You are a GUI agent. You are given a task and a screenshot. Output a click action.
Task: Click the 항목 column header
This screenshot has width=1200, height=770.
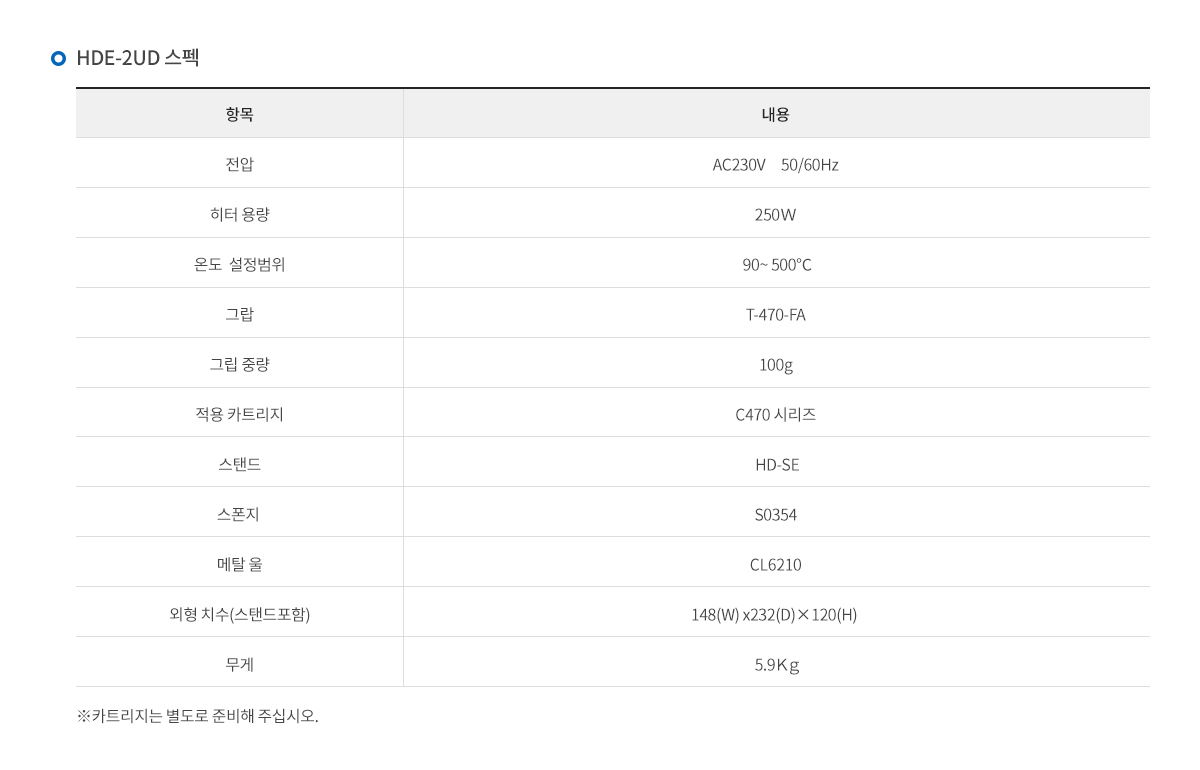[x=240, y=114]
